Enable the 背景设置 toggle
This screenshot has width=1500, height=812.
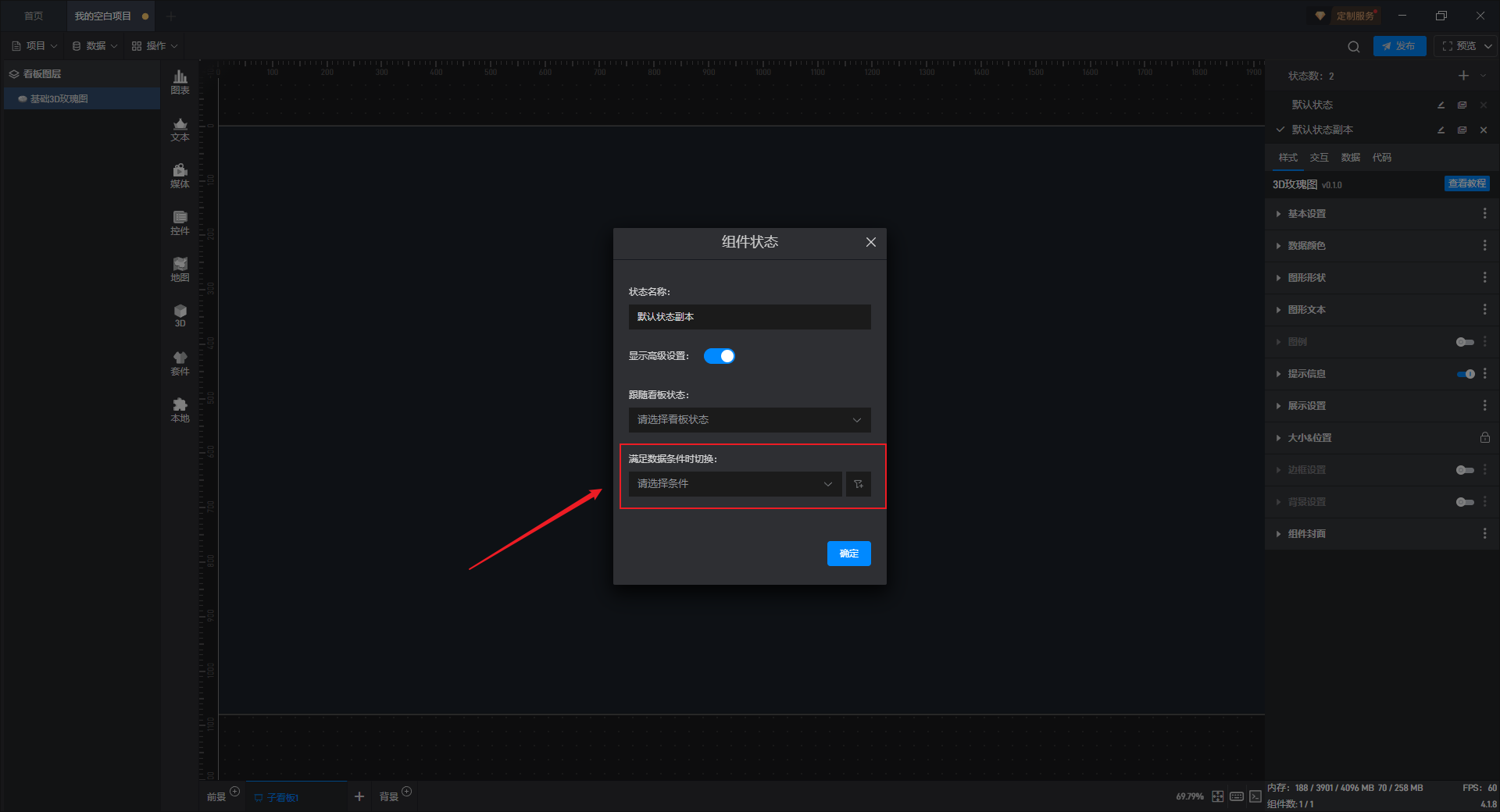coord(1465,502)
